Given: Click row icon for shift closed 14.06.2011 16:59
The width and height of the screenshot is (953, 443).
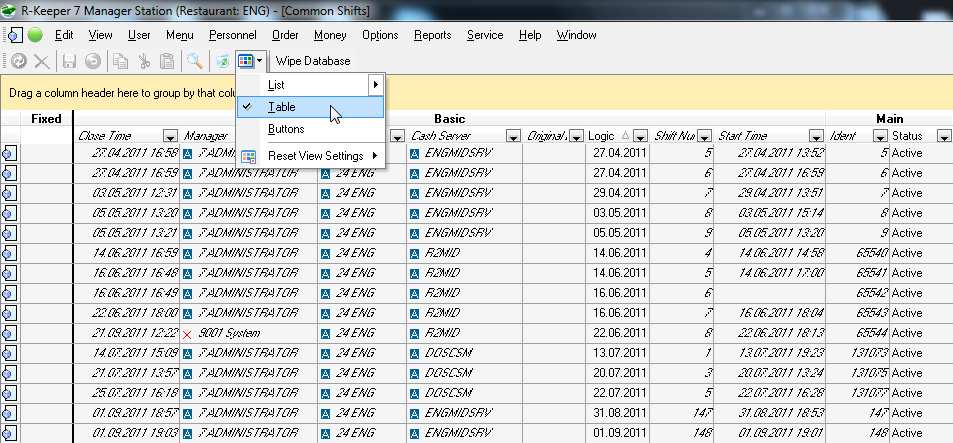Looking at the screenshot, I should (9, 253).
